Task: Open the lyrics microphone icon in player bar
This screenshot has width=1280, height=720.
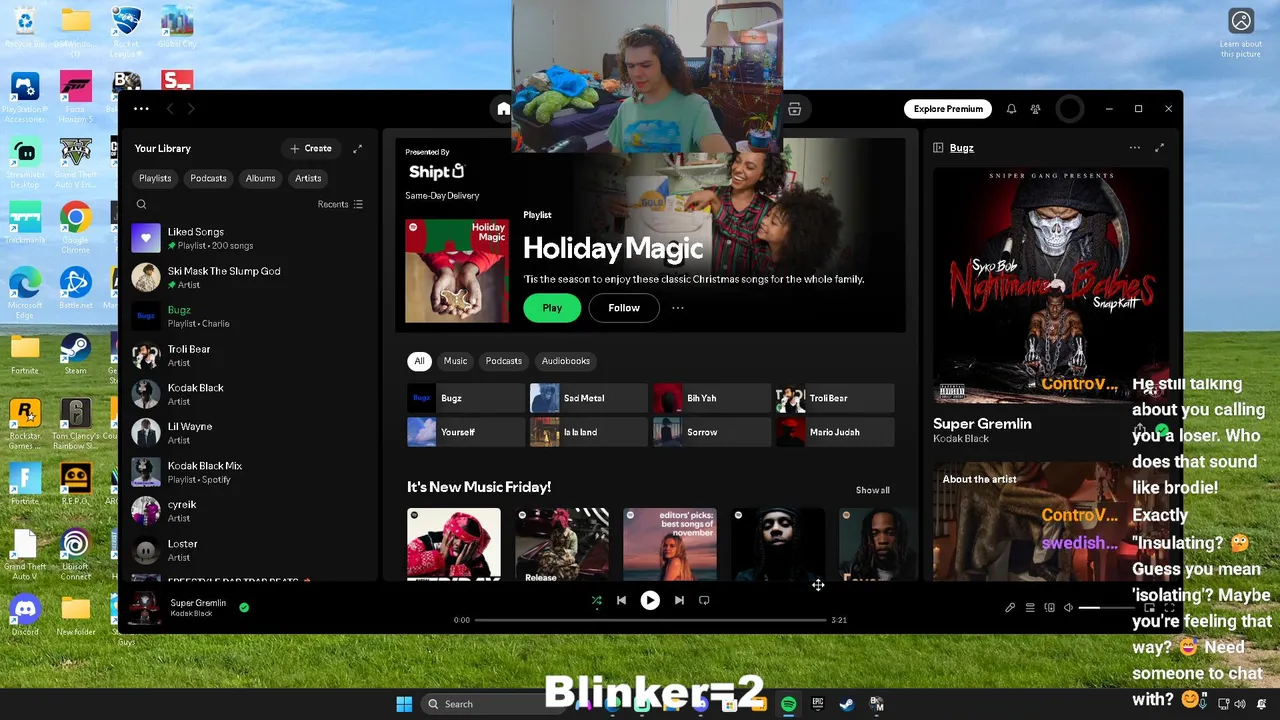Action: 1010,608
